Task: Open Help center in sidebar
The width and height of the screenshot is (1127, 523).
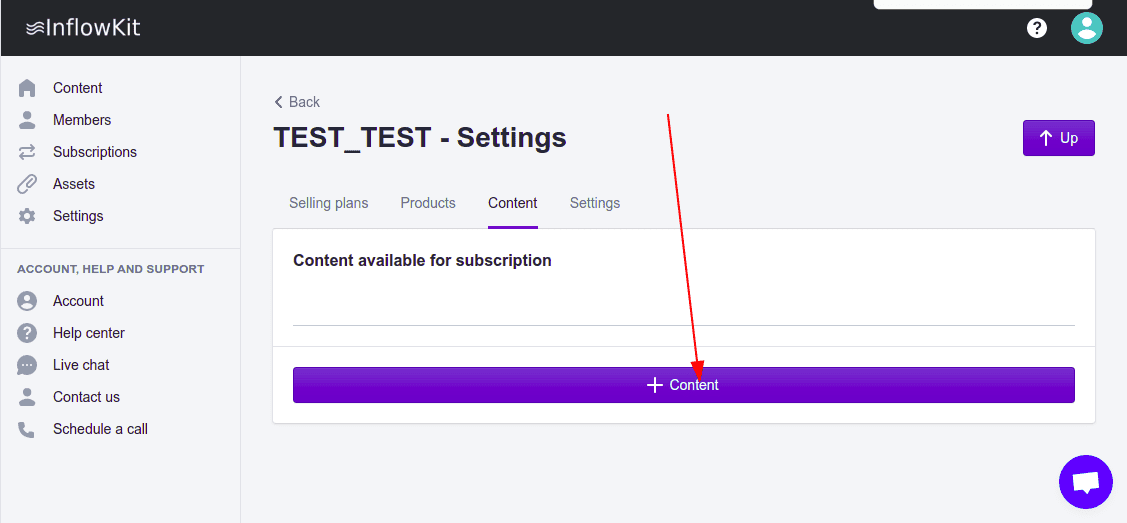Action: [88, 333]
